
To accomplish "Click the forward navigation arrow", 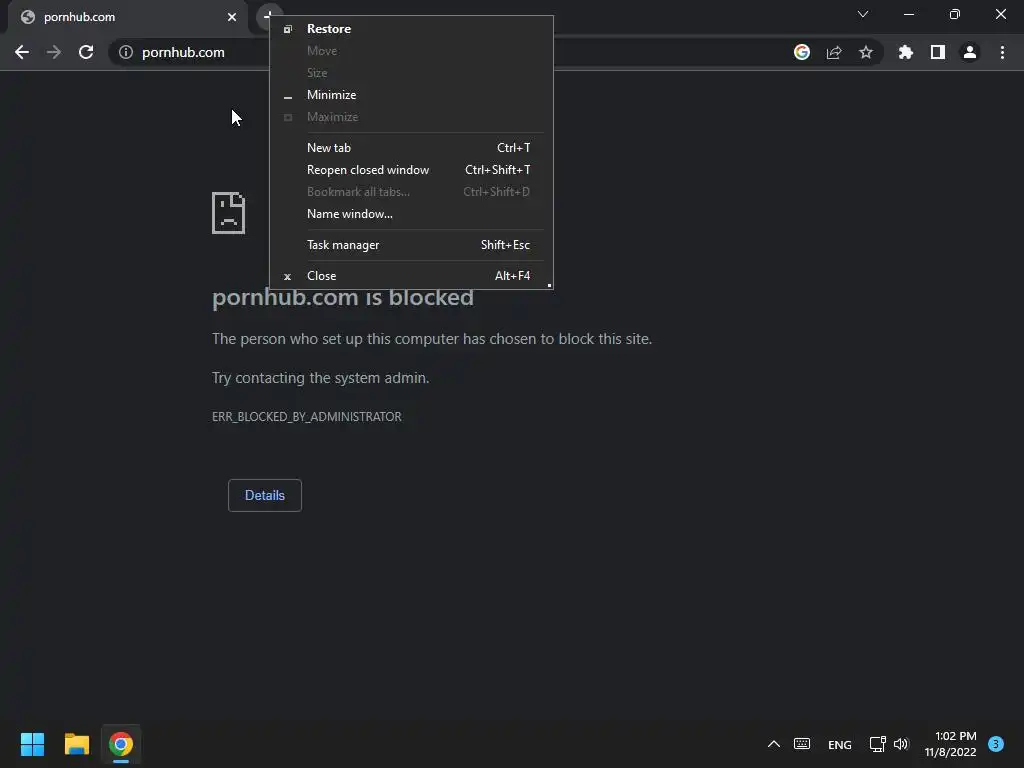I will (x=54, y=52).
